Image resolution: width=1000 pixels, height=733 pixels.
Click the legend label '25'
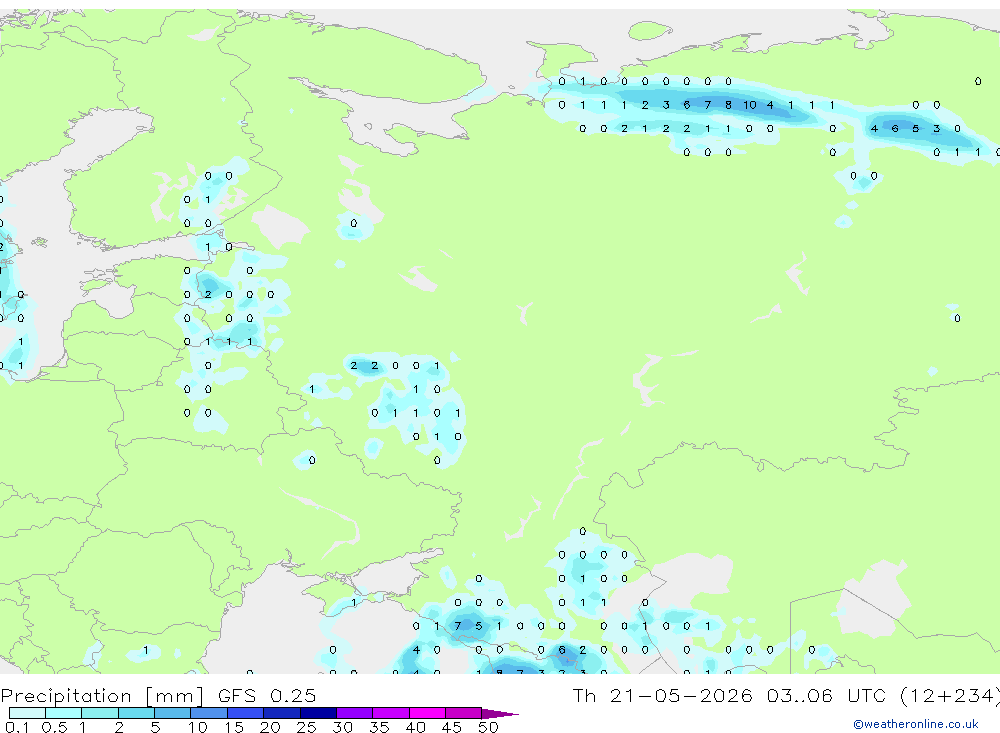[306, 727]
